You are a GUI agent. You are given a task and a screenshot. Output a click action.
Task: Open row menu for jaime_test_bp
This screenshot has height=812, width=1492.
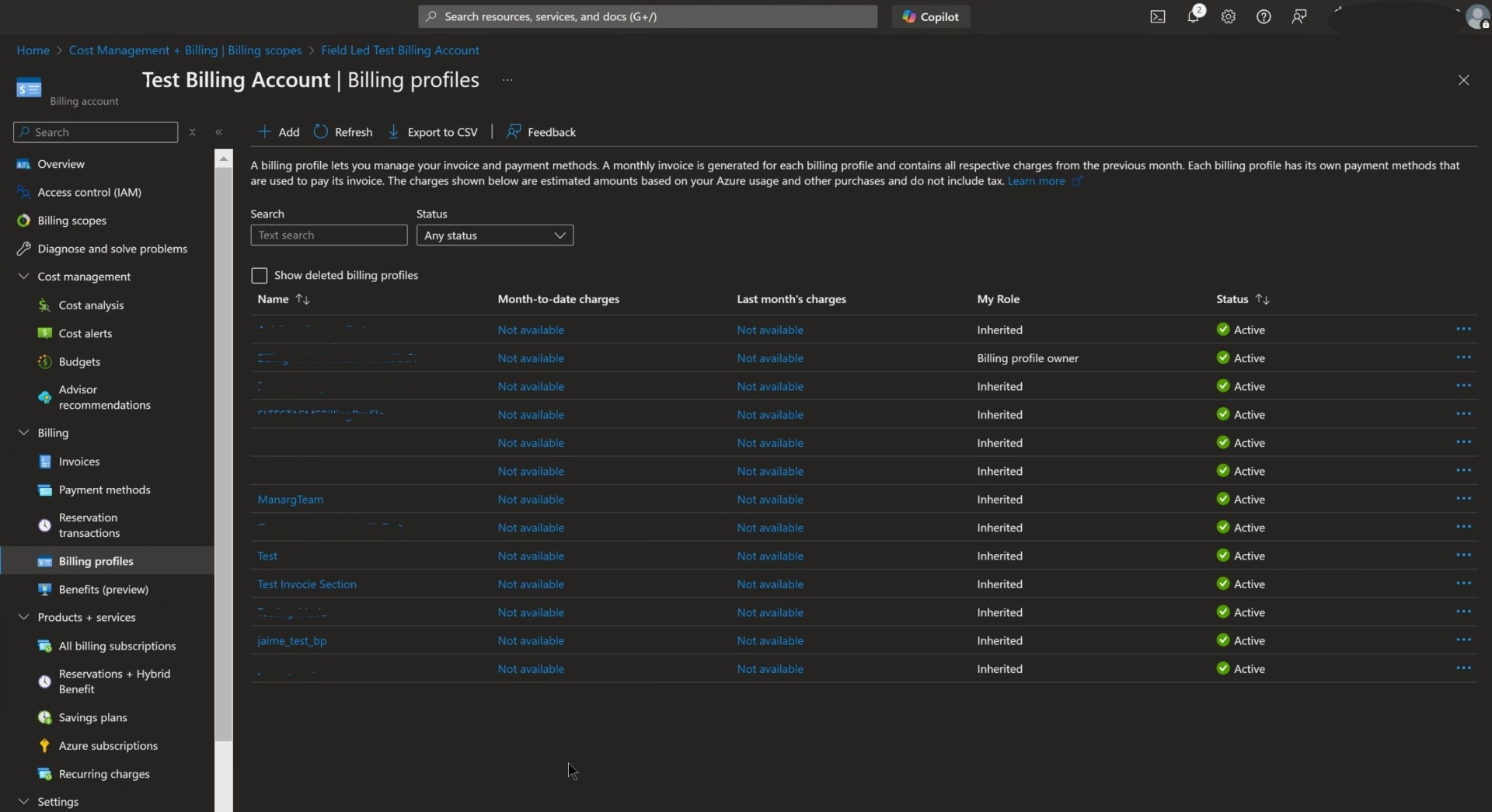pyautogui.click(x=1463, y=640)
